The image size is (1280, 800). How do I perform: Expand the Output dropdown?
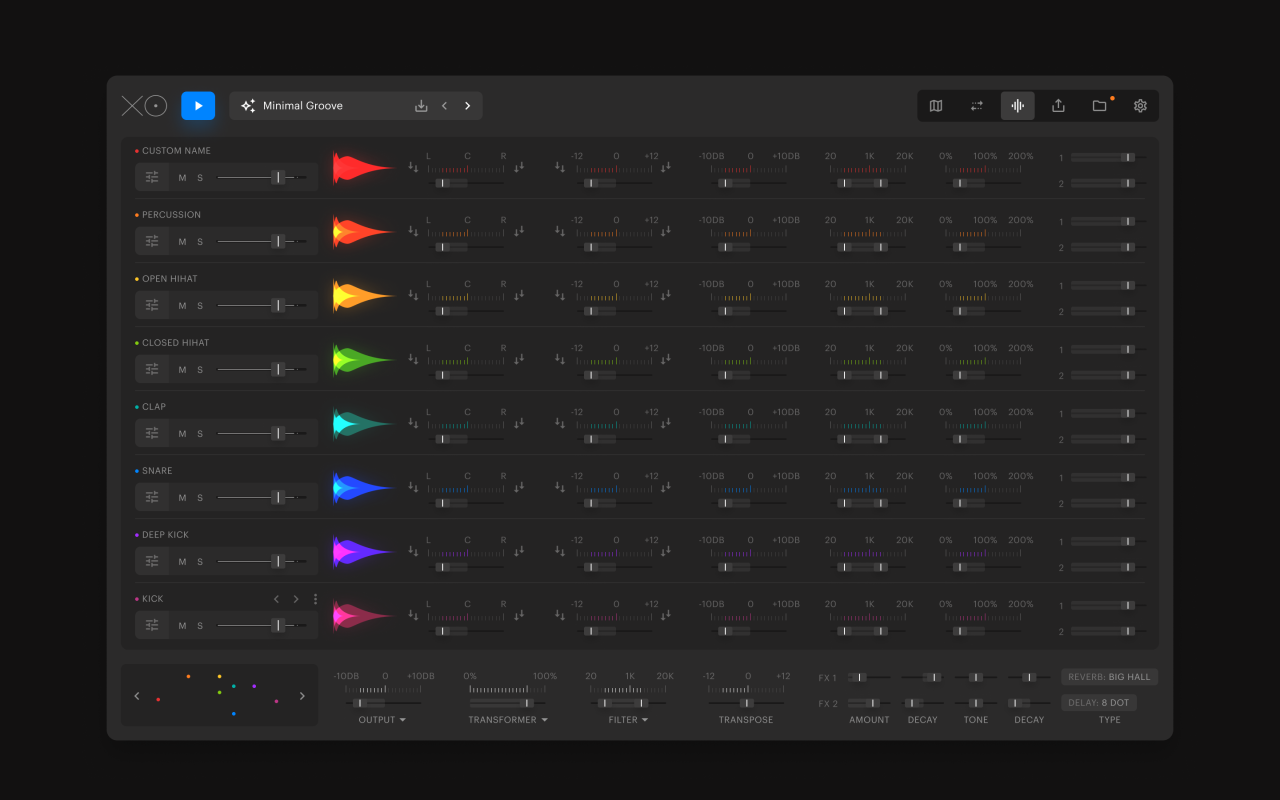tap(383, 720)
